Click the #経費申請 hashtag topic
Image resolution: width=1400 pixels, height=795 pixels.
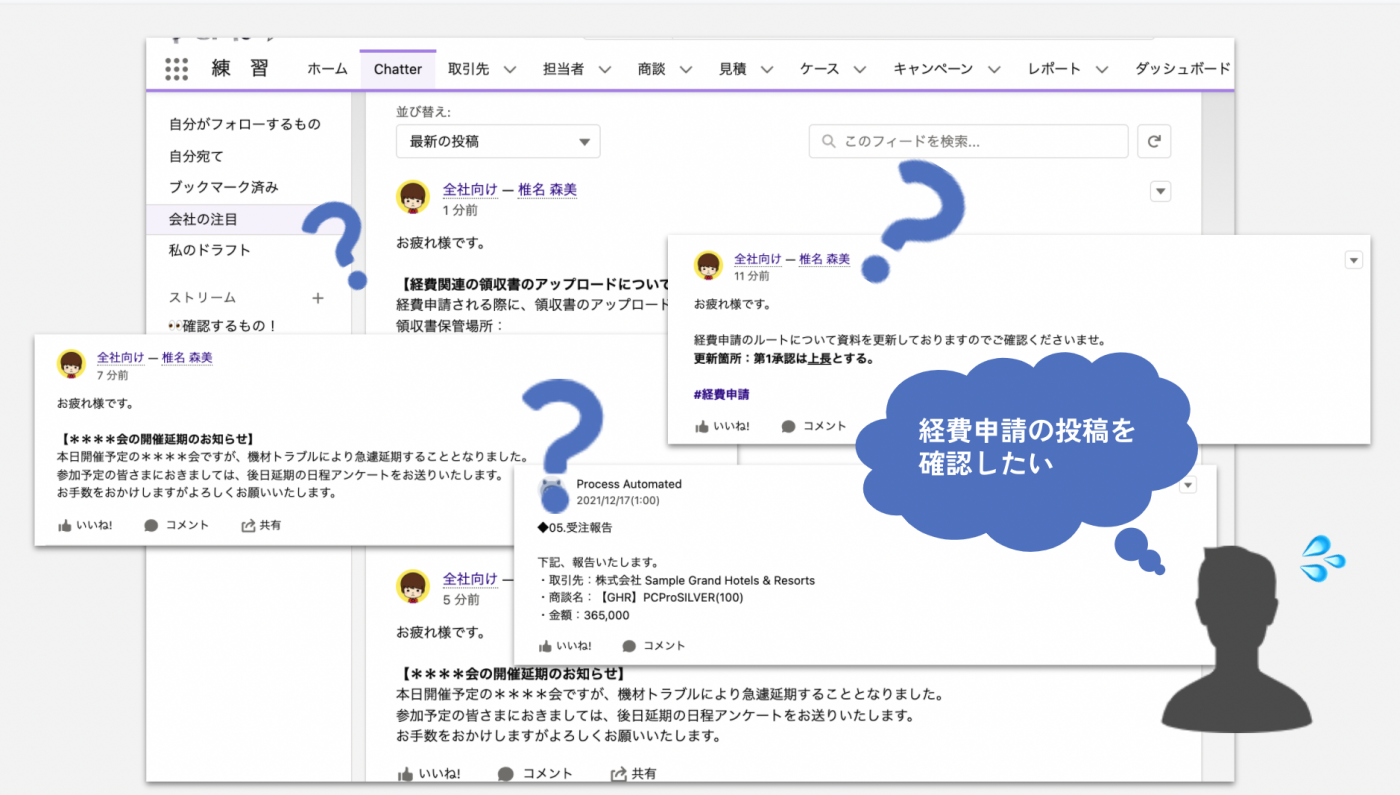pyautogui.click(x=722, y=395)
